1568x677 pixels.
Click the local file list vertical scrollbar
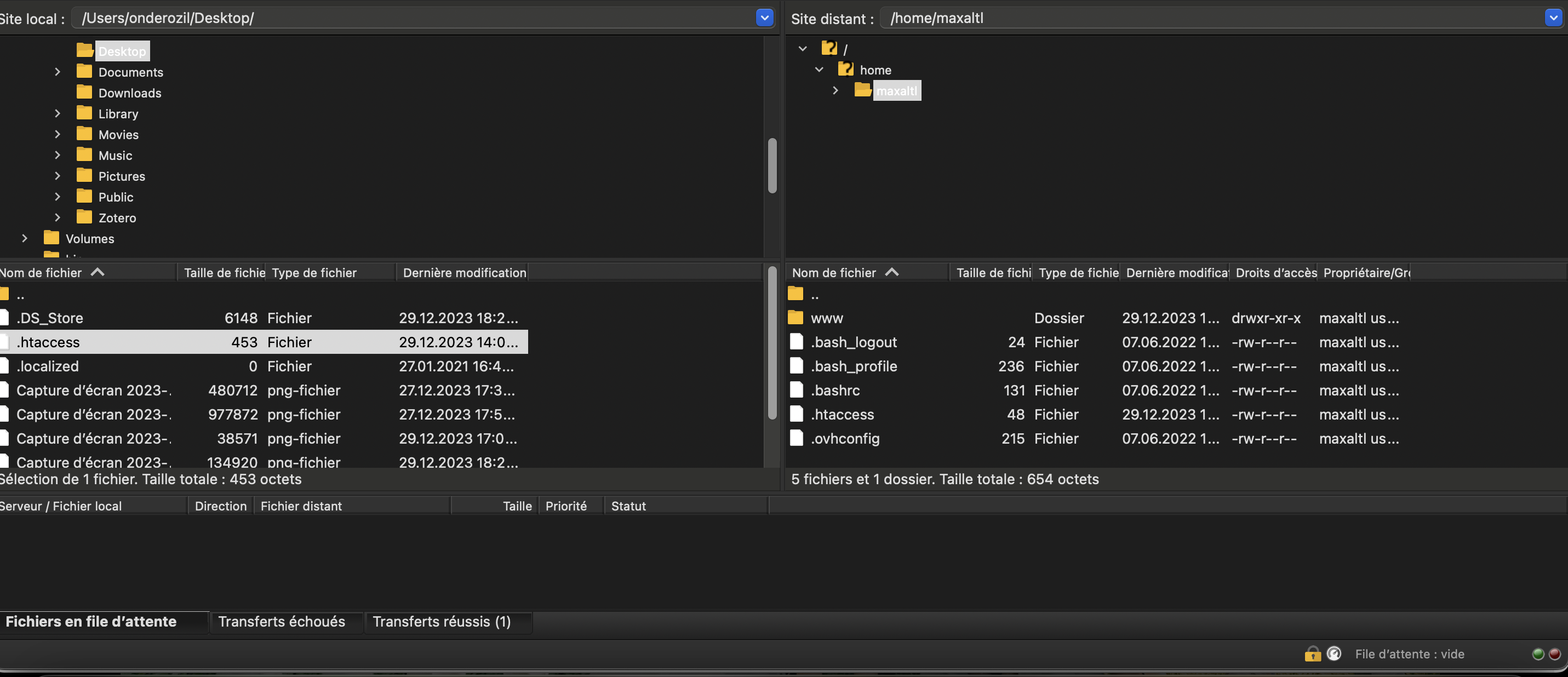pyautogui.click(x=772, y=344)
